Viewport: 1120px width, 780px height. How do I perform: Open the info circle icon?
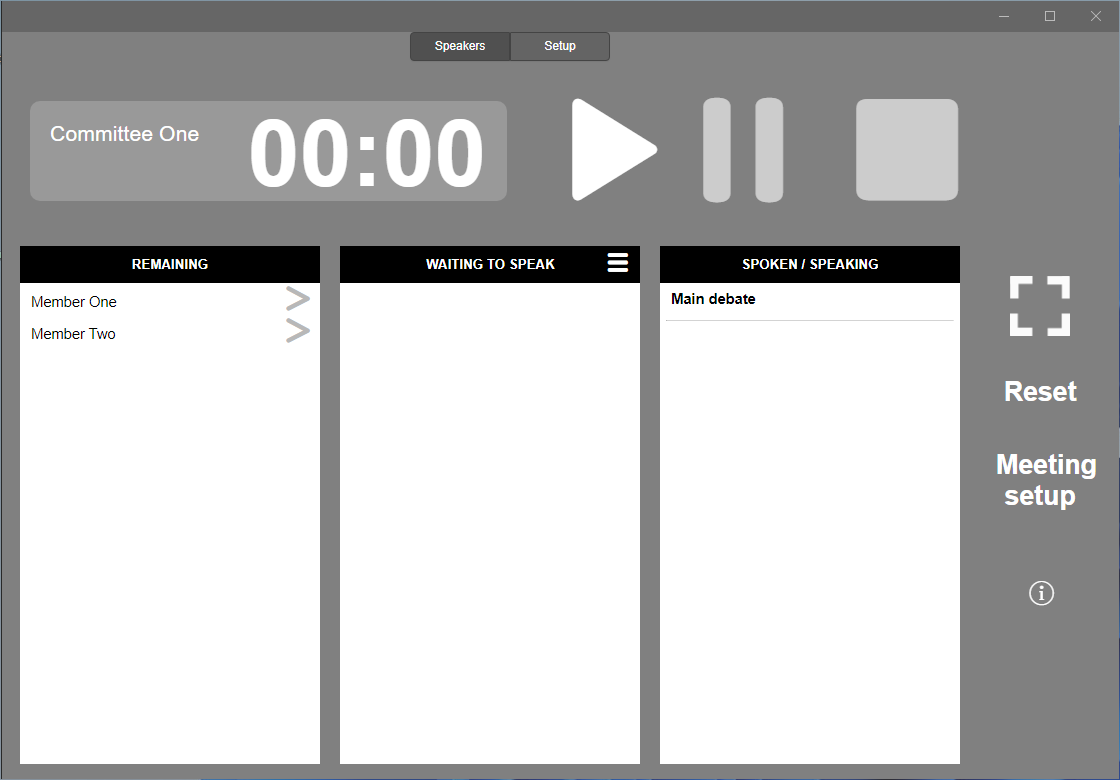(1041, 593)
